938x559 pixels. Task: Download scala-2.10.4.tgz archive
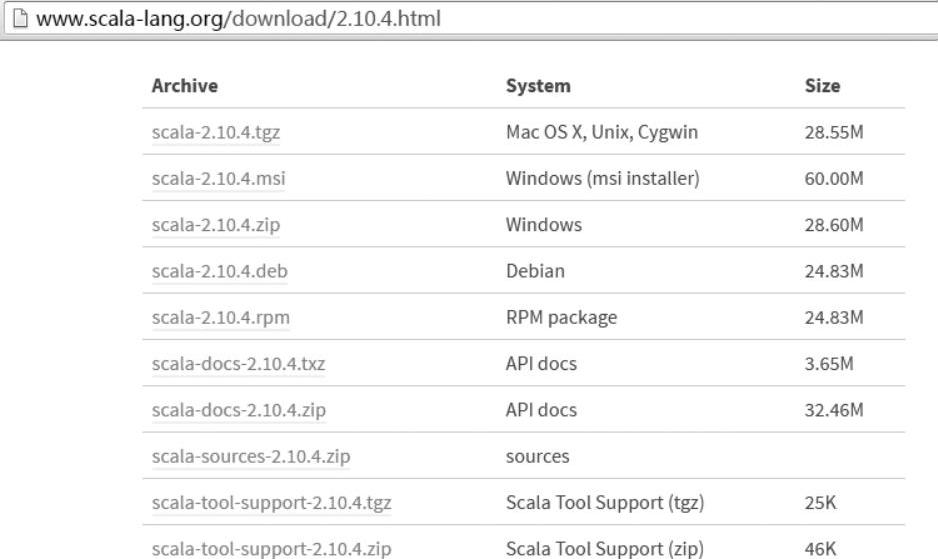(216, 132)
